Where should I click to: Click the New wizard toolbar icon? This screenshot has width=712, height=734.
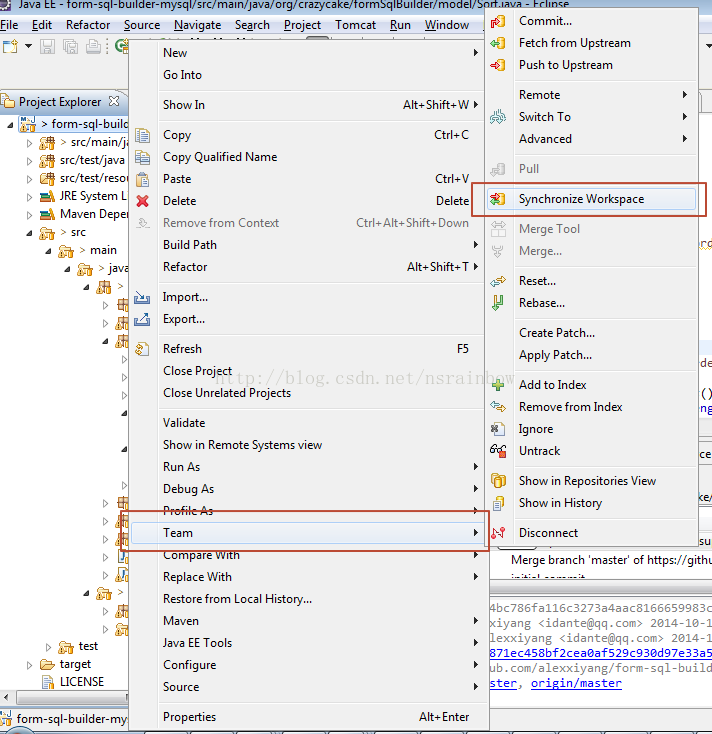click(11, 46)
